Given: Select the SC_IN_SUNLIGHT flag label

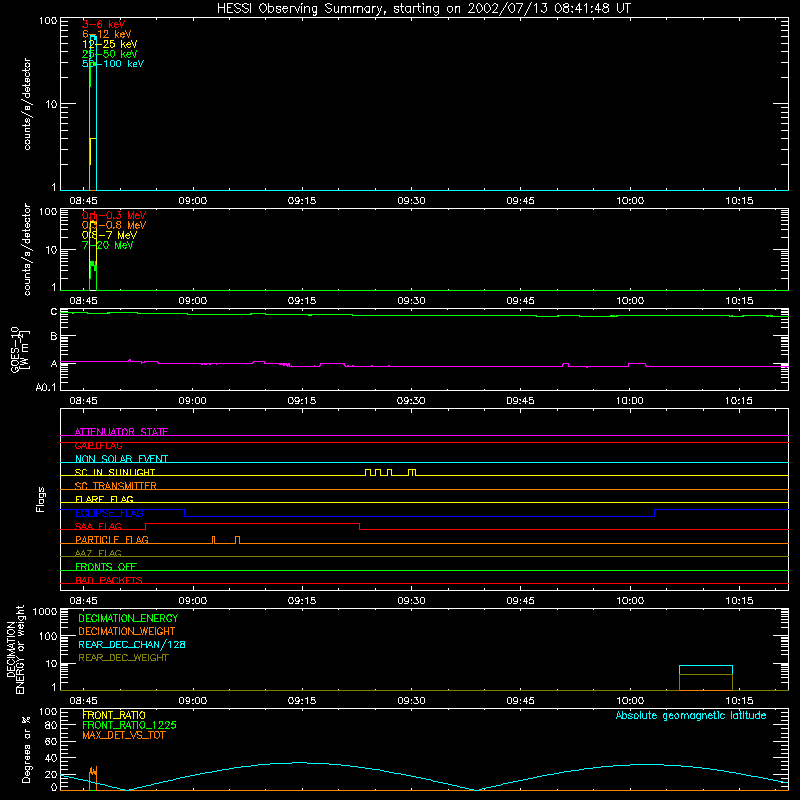Looking at the screenshot, I should pyautogui.click(x=115, y=472).
